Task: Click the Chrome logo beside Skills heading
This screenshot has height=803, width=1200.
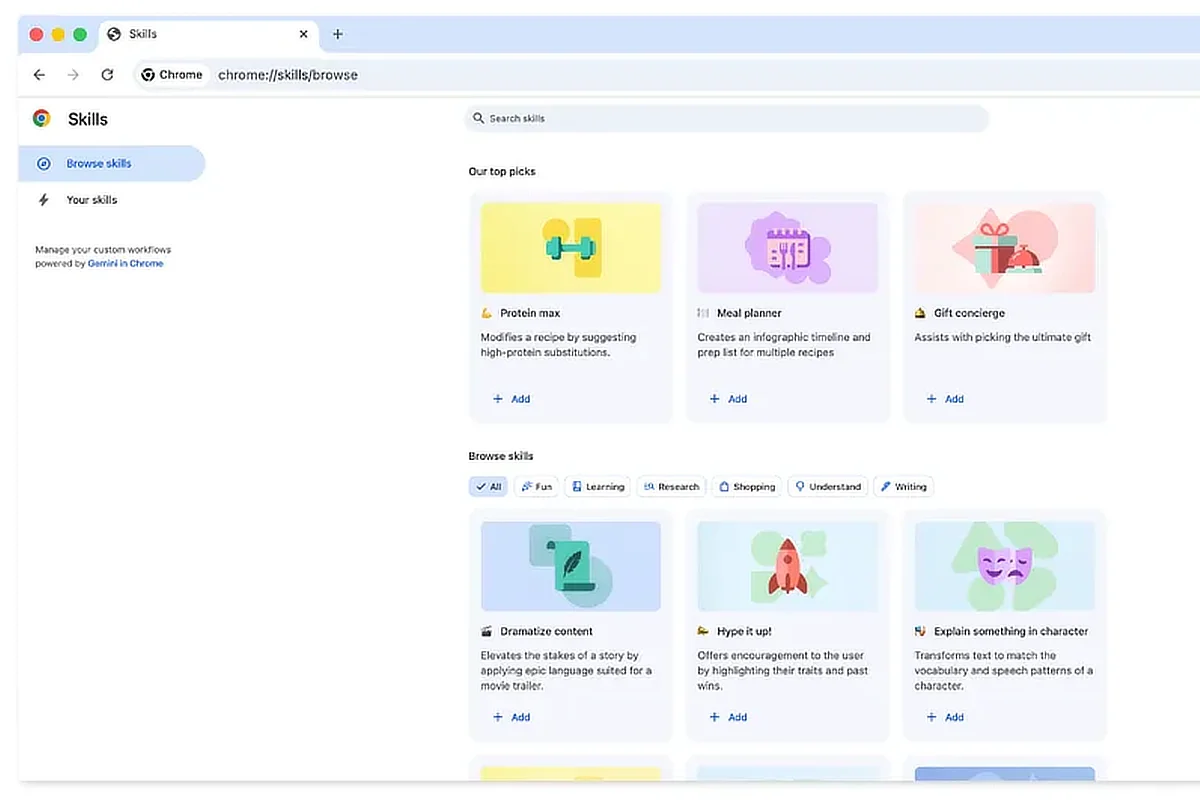Action: pos(42,119)
